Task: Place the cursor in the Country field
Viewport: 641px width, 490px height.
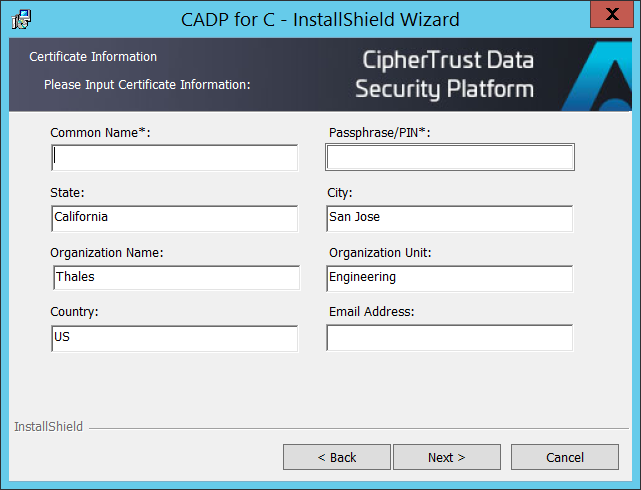Action: click(x=174, y=339)
